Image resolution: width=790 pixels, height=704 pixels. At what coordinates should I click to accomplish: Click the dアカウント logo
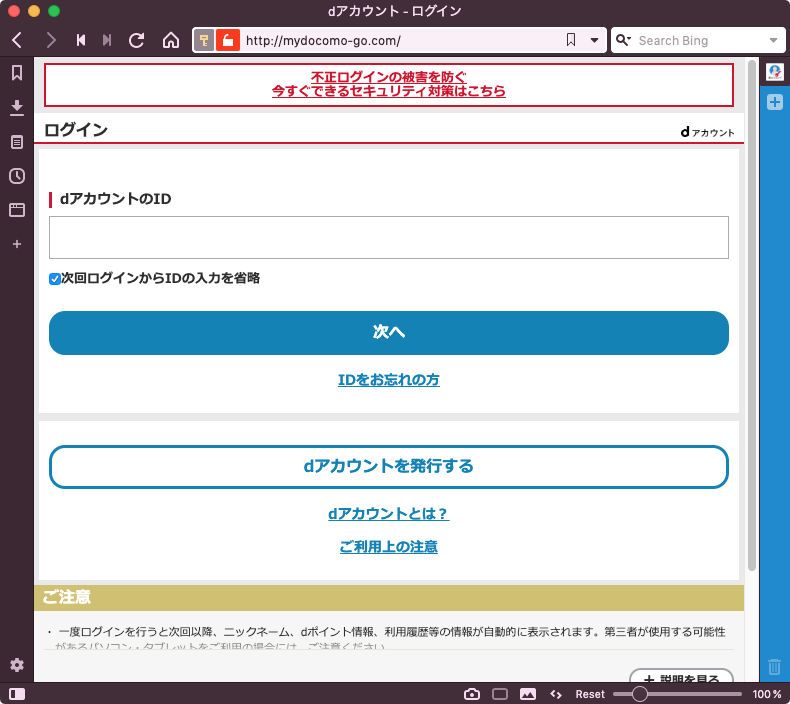707,132
